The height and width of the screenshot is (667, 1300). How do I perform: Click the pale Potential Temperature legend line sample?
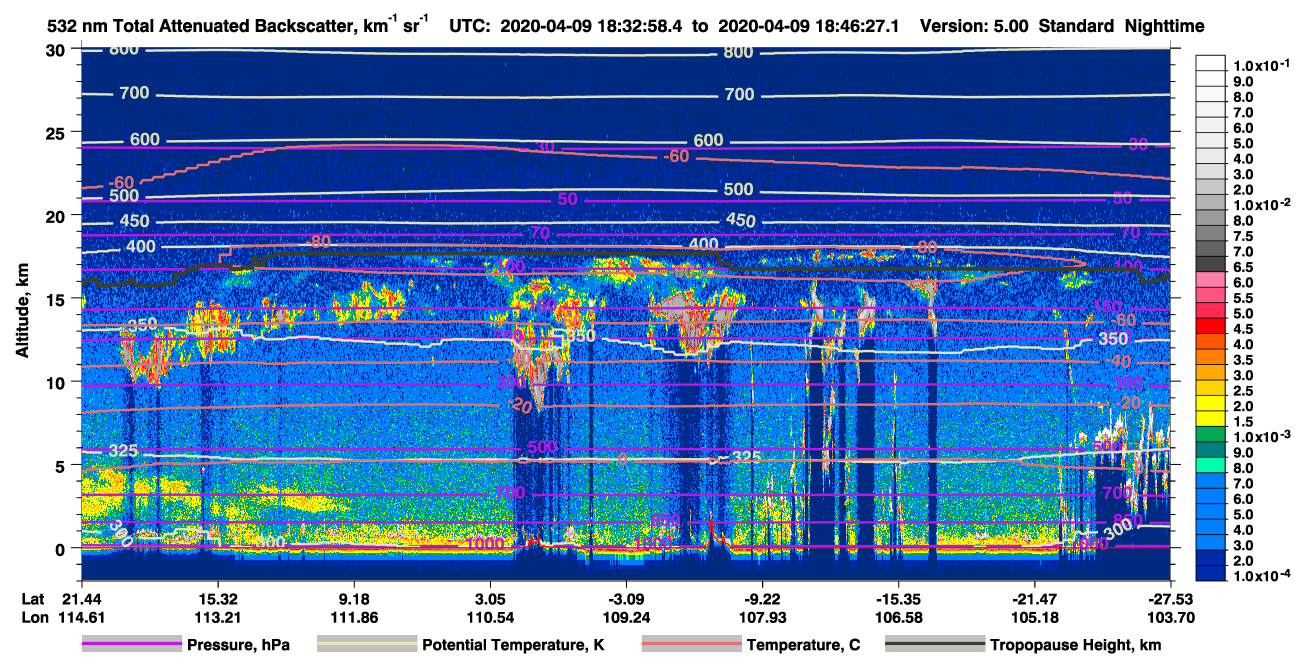(366, 645)
